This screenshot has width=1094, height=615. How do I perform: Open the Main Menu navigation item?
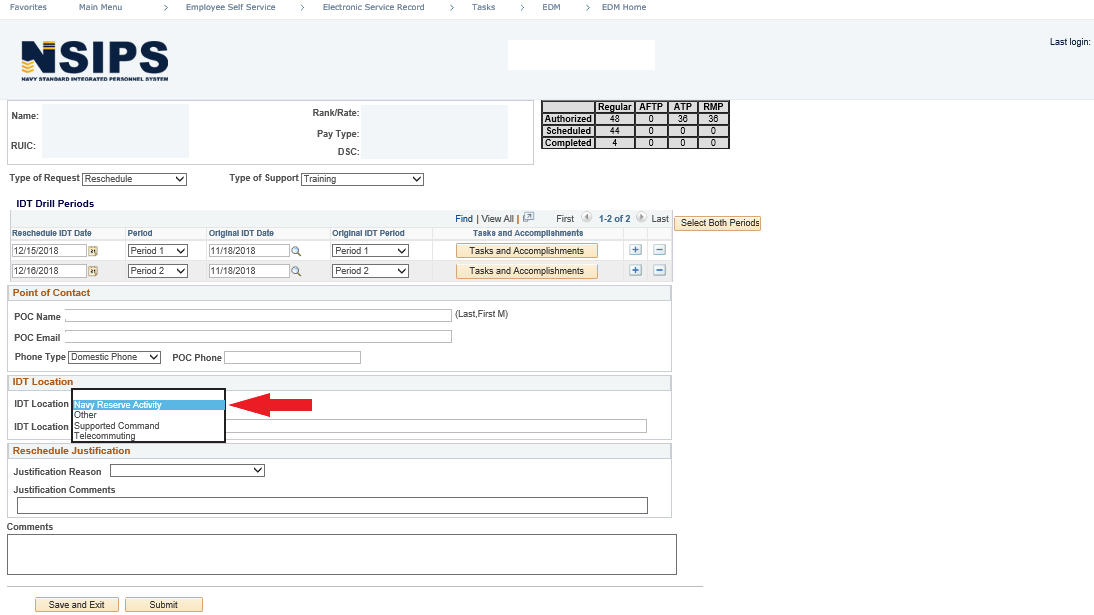click(x=100, y=7)
